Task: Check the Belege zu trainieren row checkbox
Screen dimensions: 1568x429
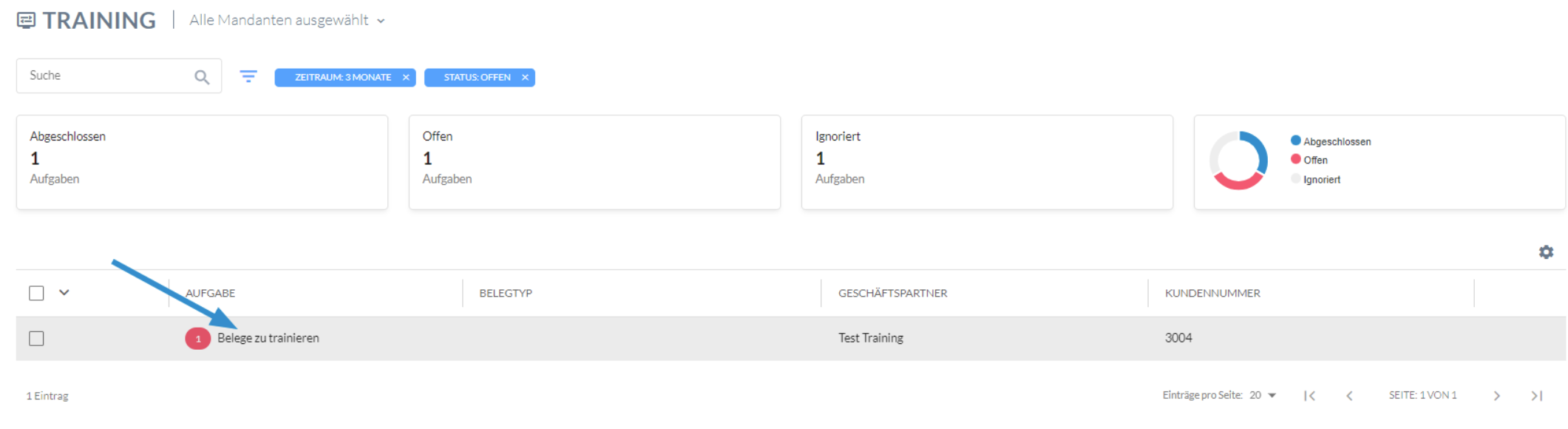Action: tap(36, 339)
